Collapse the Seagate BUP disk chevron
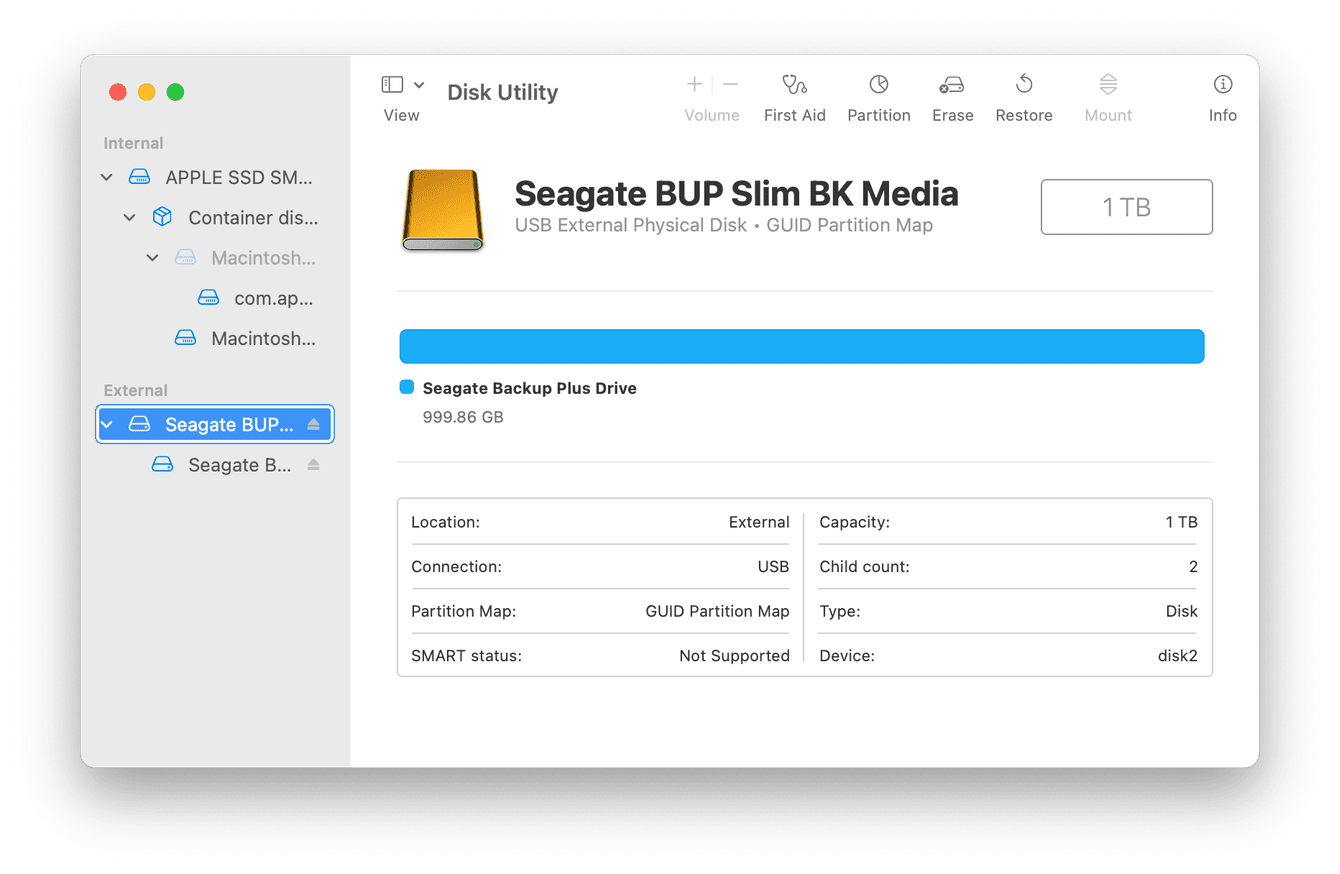 coord(107,425)
